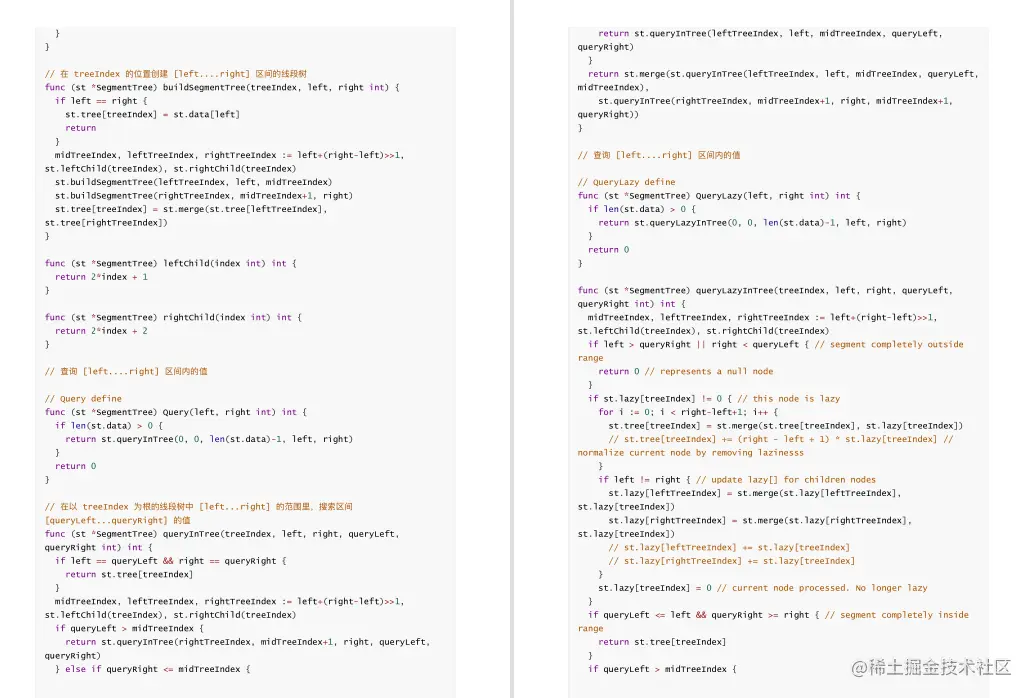The image size is (1032, 698).
Task: Select the buildSegmentTree function declaration line
Action: [222, 87]
